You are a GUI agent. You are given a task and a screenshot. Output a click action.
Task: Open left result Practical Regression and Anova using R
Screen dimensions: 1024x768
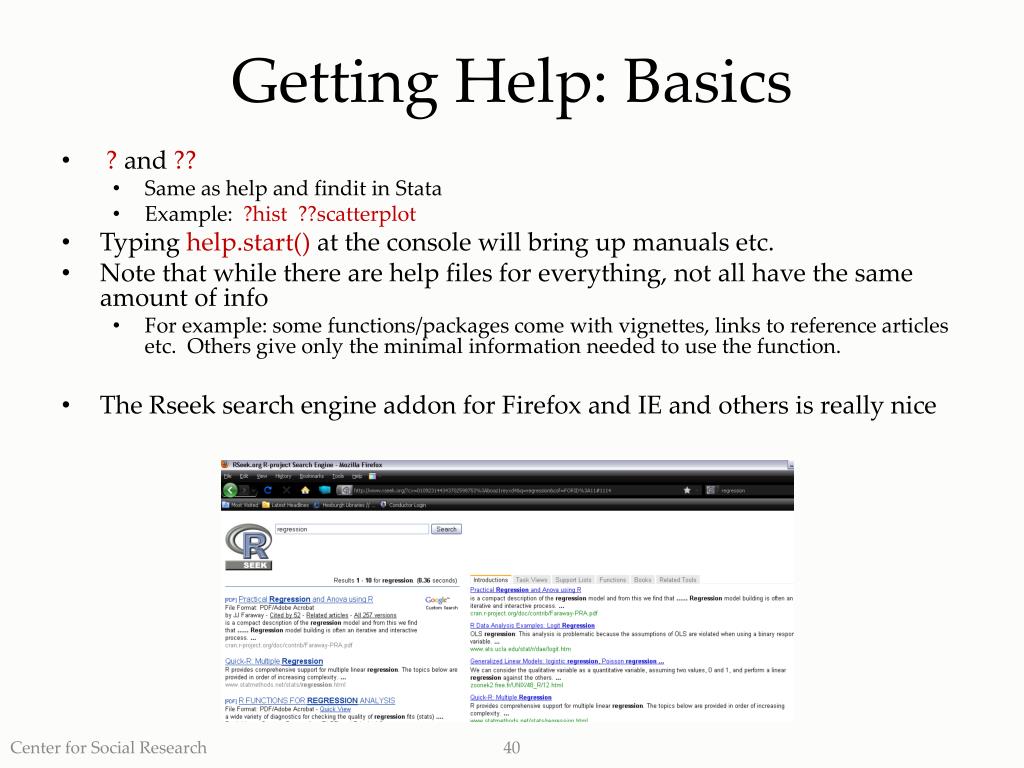(x=306, y=600)
